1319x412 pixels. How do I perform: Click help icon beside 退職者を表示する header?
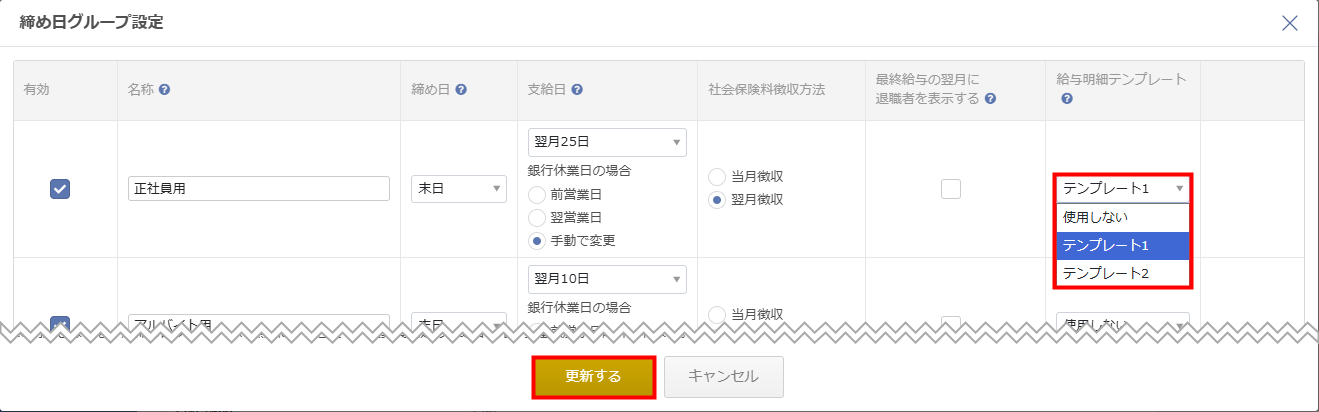(990, 99)
